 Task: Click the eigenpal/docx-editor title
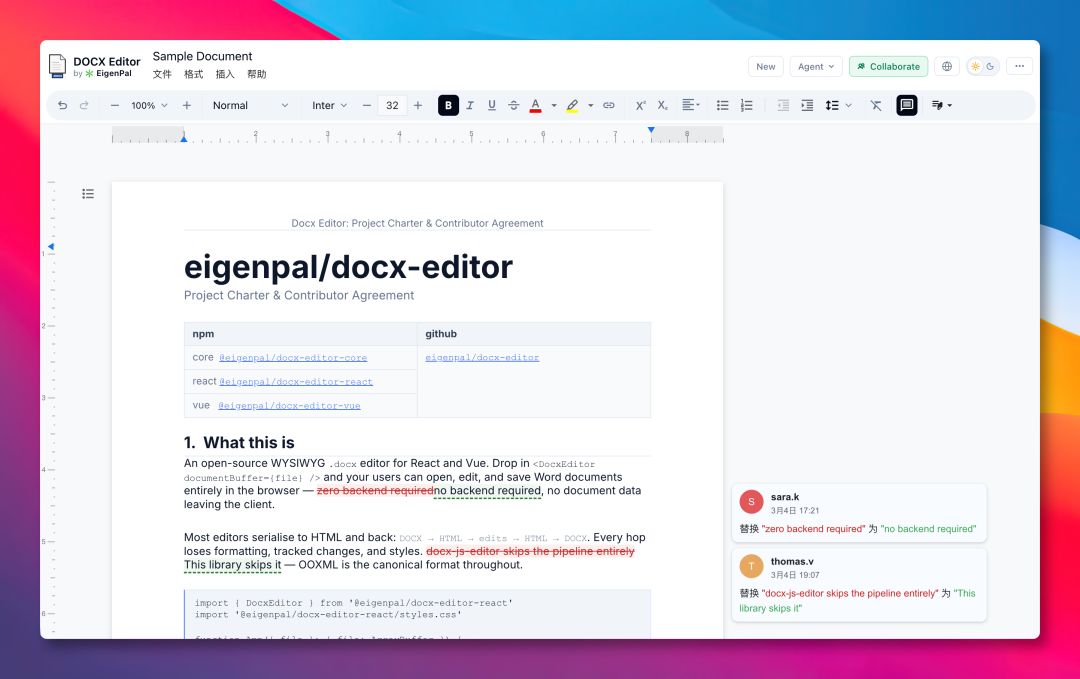[349, 267]
